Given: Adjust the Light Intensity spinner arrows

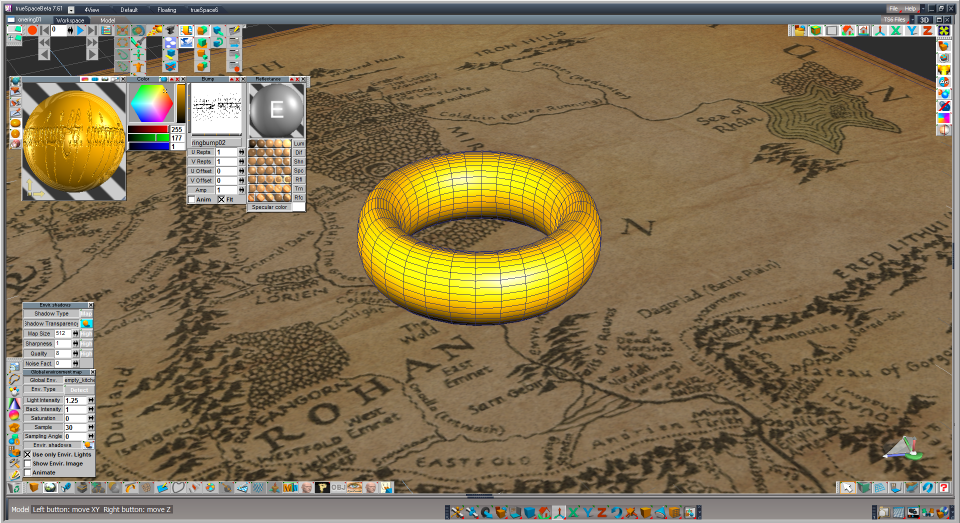Looking at the screenshot, I should click(91, 400).
